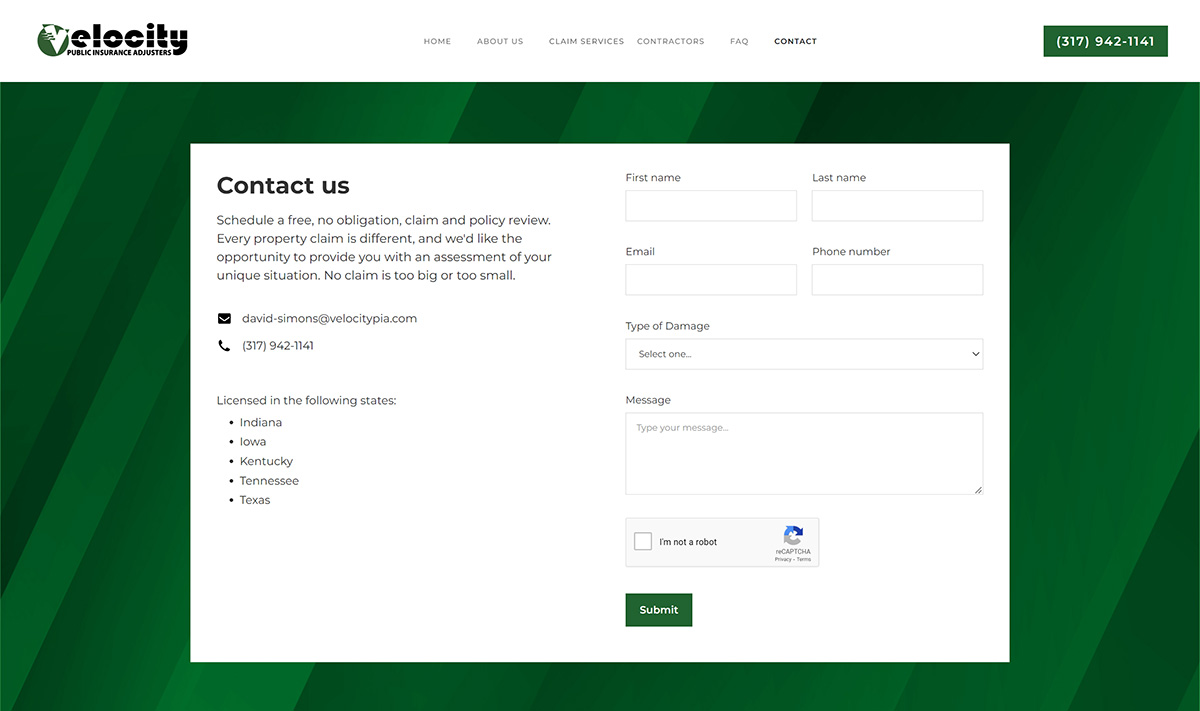Go to the CONTRACTORS section
1200x711 pixels.
(671, 41)
